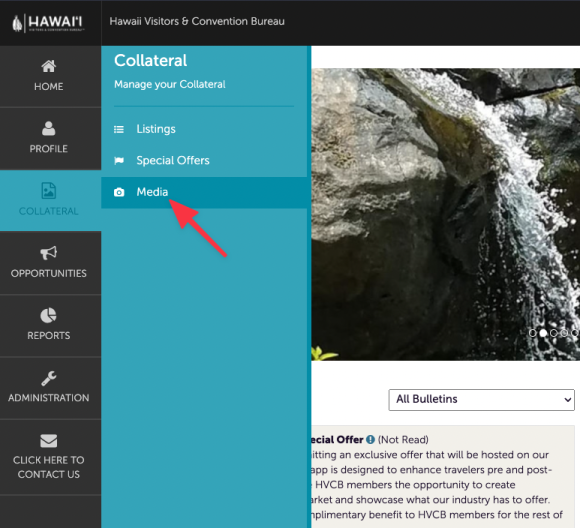Click 'Hawaii Visitors & Convention Bureau' header text

point(197,21)
